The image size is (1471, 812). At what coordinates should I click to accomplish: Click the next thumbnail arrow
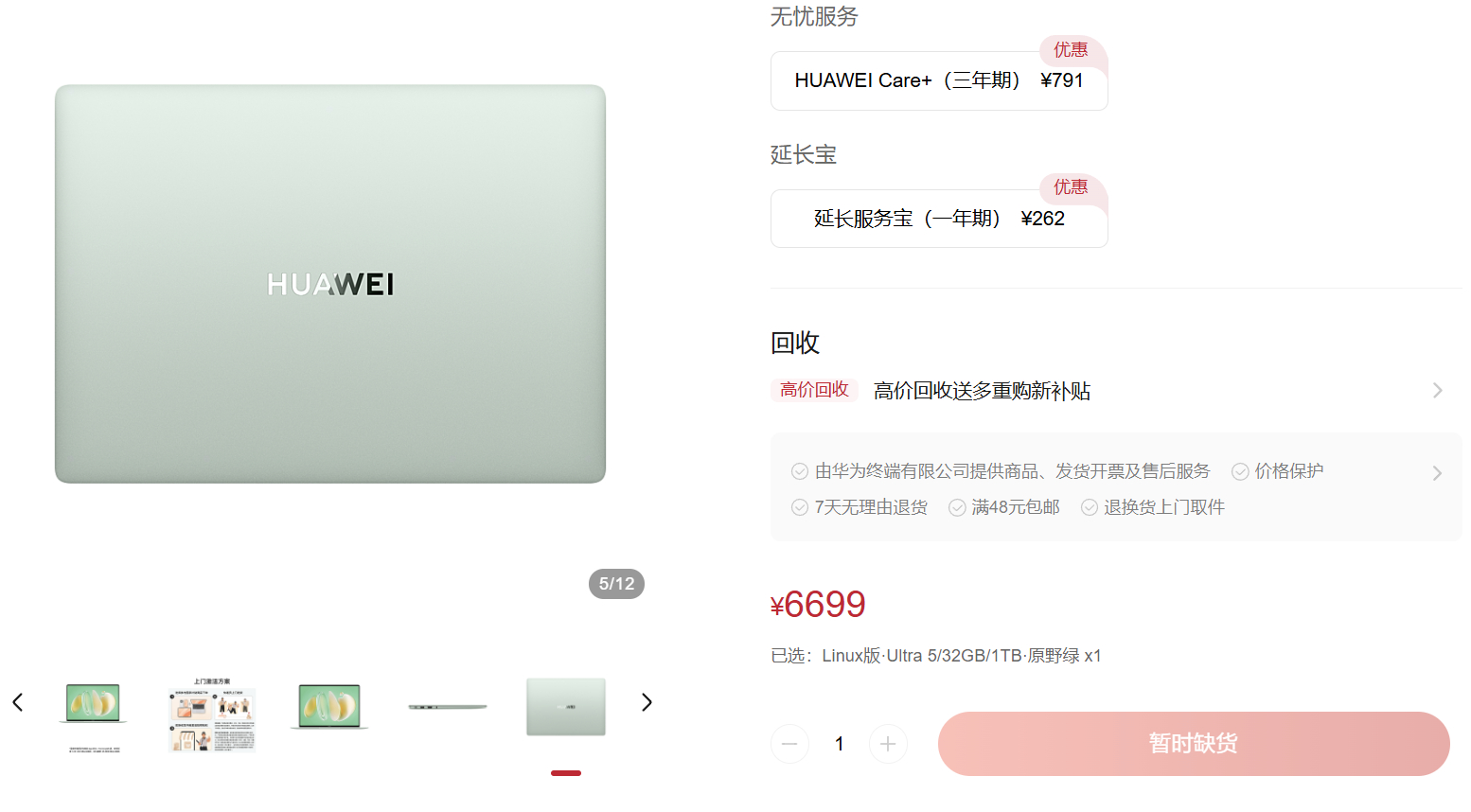click(647, 702)
